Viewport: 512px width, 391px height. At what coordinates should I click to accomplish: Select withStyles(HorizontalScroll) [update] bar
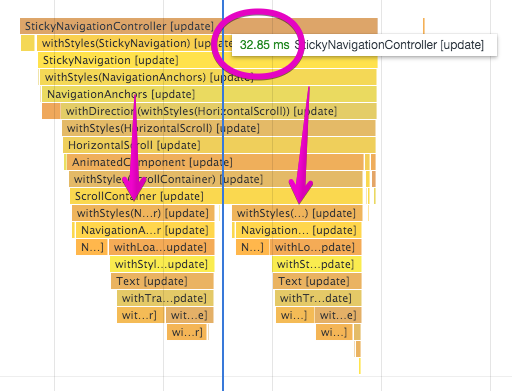point(219,128)
